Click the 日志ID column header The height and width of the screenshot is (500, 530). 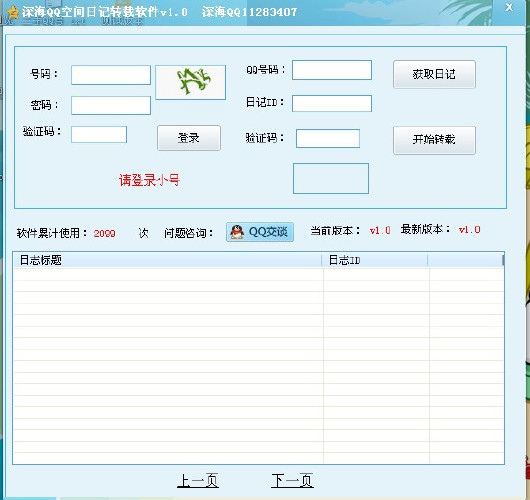click(375, 260)
